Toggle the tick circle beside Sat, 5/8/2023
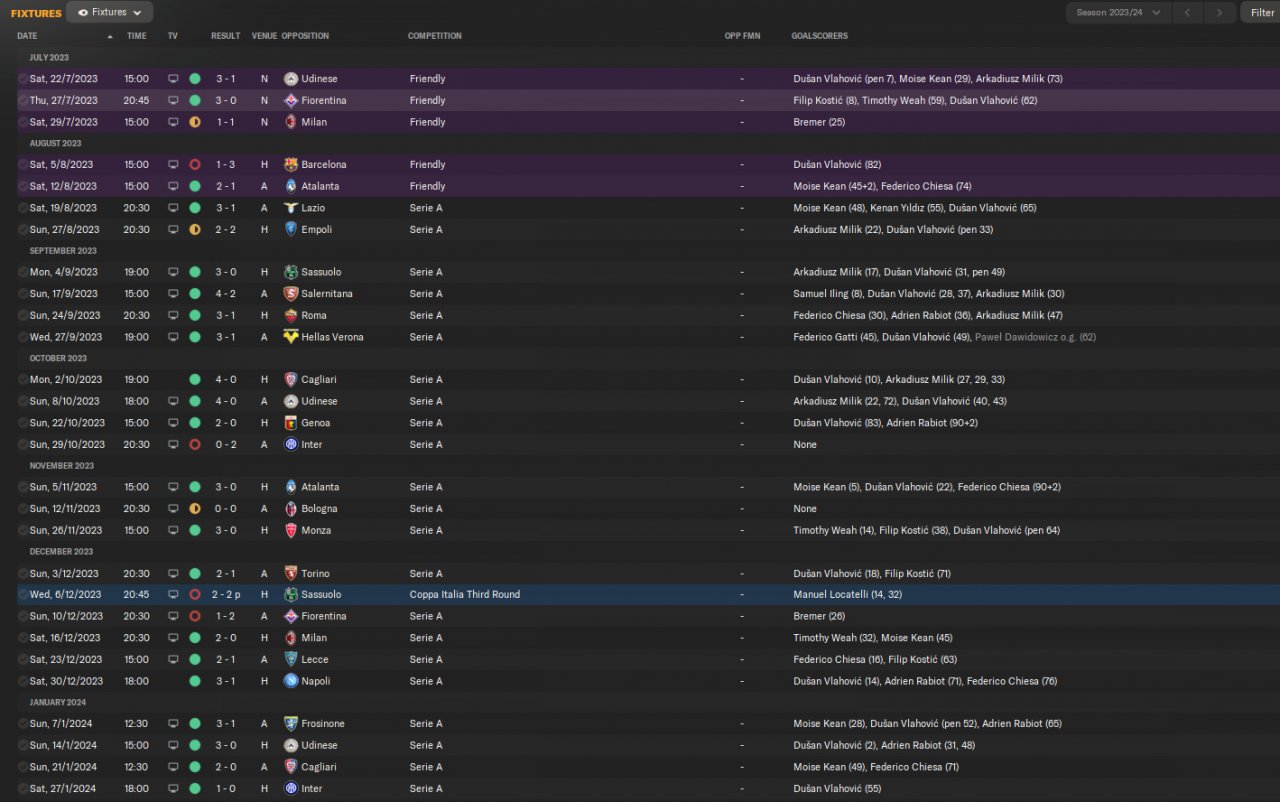The width and height of the screenshot is (1280, 802). [x=23, y=165]
